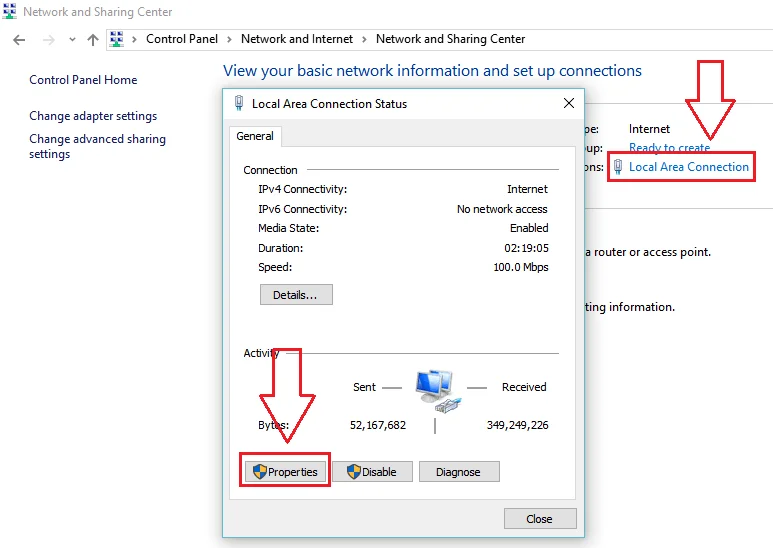Click the IPv6 Connectivity label
This screenshot has height=548, width=773.
click(302, 209)
